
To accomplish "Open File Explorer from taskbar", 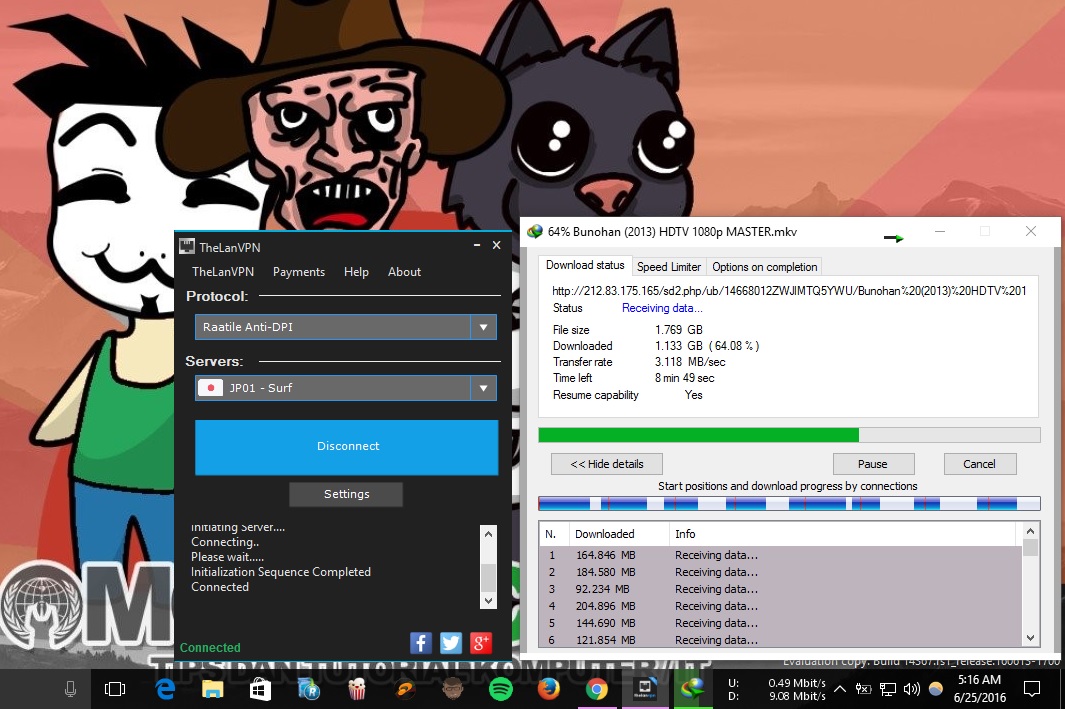I will click(x=213, y=689).
